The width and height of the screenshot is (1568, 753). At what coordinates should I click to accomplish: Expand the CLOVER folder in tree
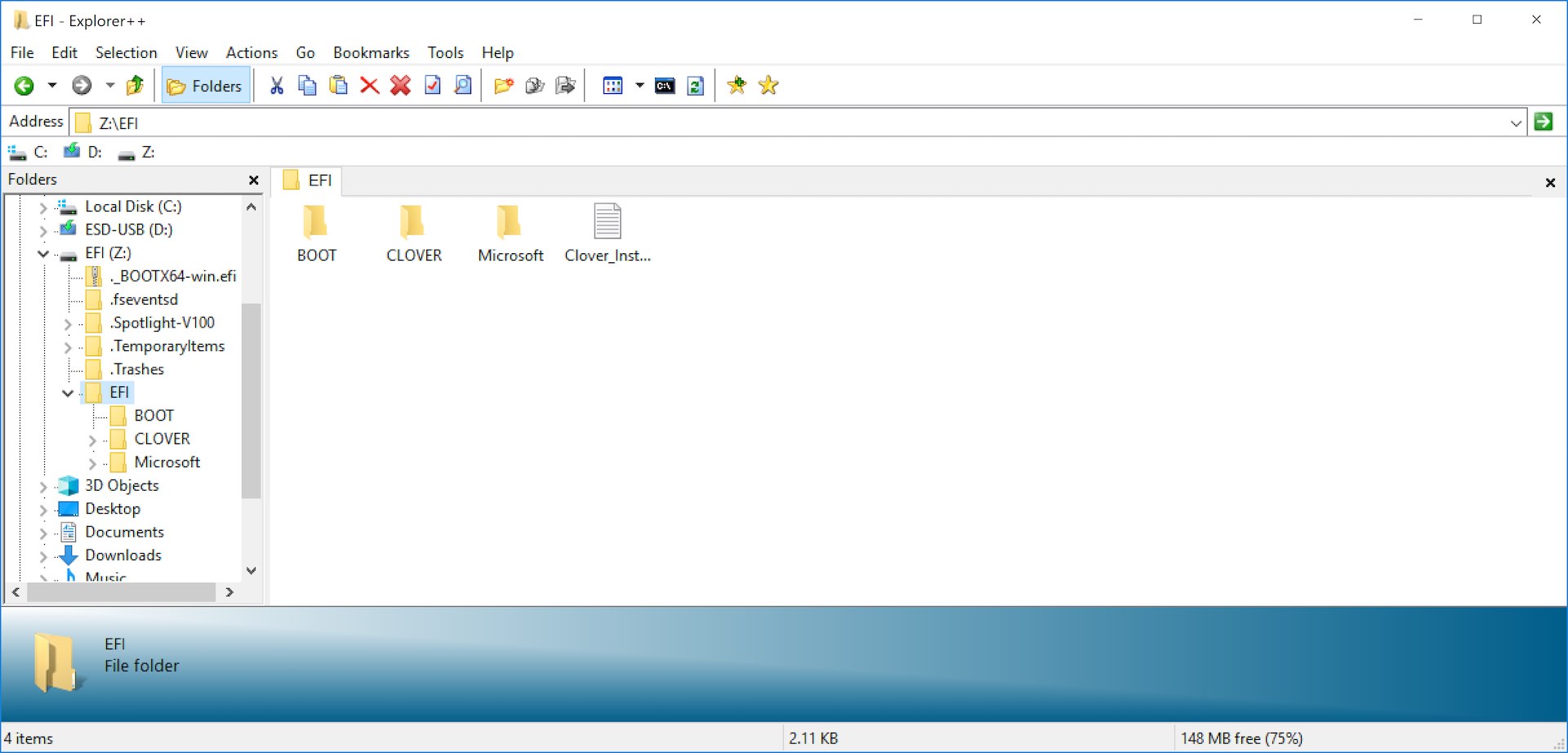pyautogui.click(x=92, y=440)
